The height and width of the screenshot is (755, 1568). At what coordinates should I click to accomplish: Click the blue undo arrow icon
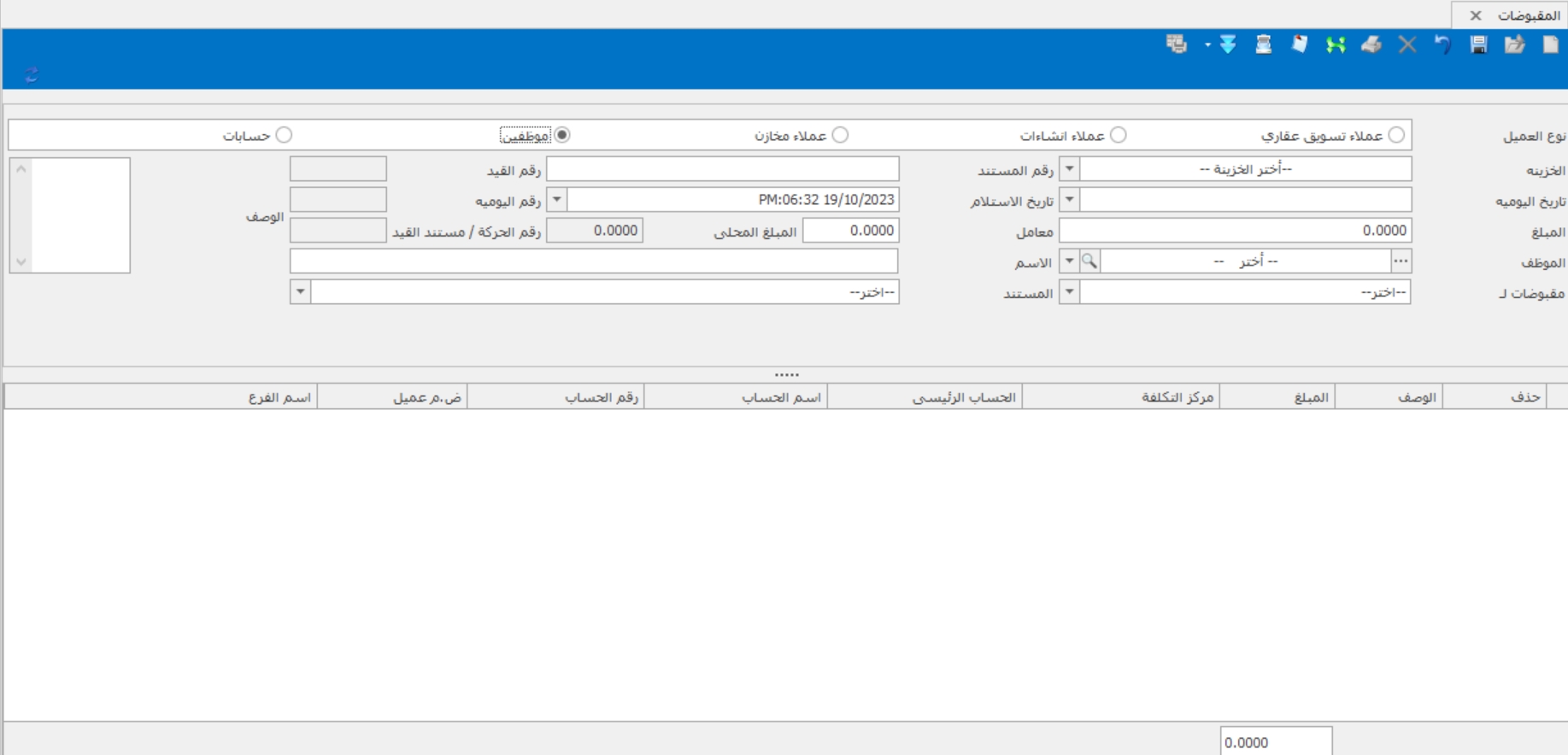[x=1442, y=44]
